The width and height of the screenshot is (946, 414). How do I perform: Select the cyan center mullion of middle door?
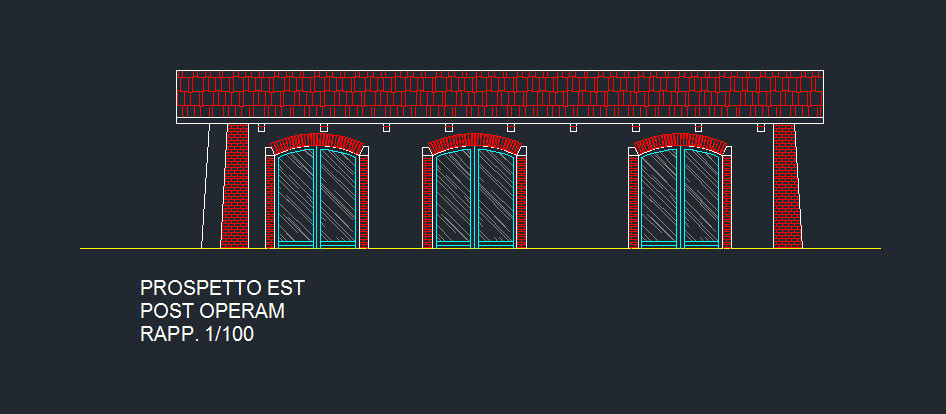475,198
